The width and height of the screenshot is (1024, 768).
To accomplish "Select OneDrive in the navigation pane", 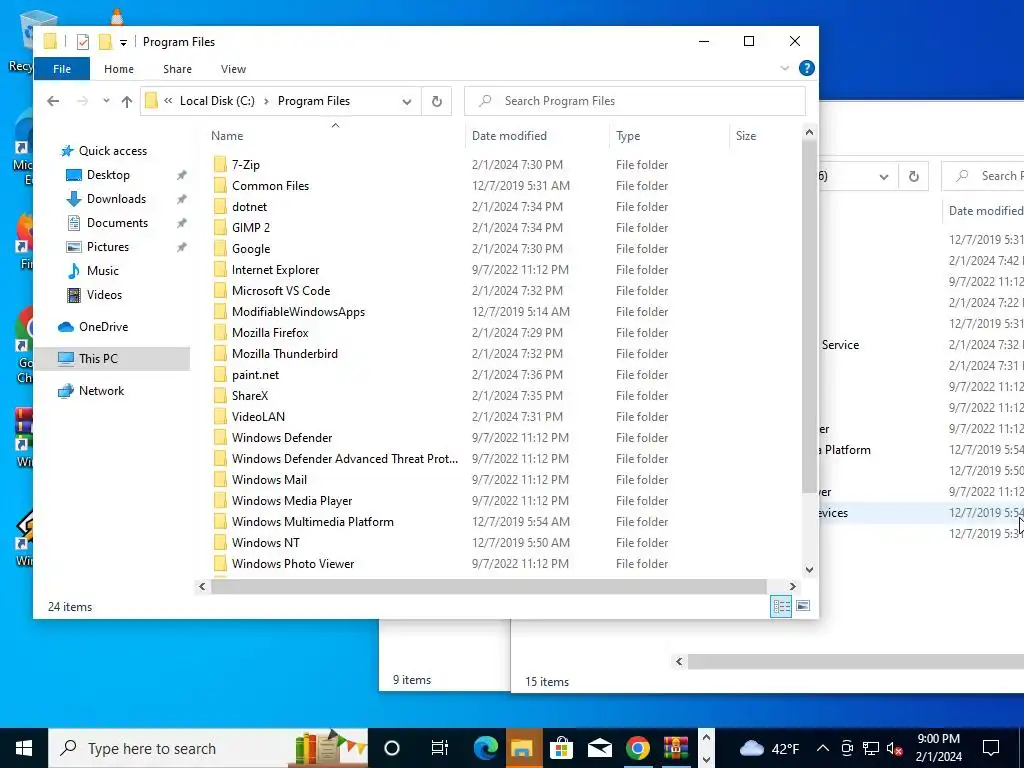I will [x=103, y=327].
